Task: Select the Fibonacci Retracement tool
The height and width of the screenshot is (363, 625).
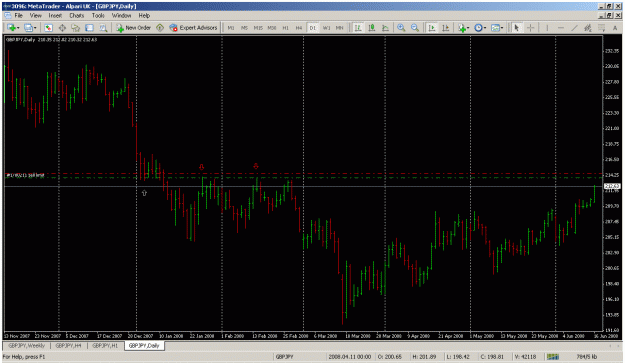Action: click(x=601, y=27)
